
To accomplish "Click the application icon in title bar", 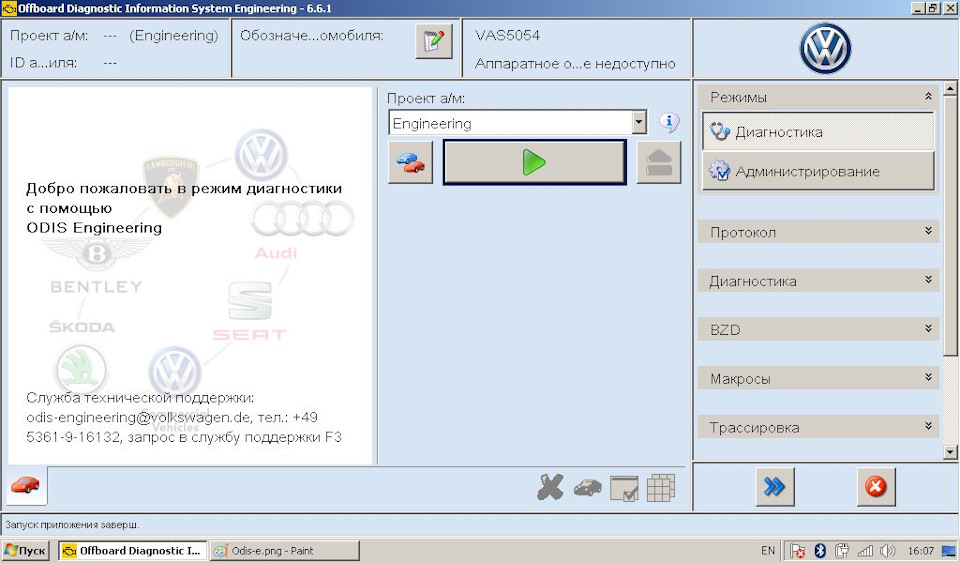I will (9, 9).
